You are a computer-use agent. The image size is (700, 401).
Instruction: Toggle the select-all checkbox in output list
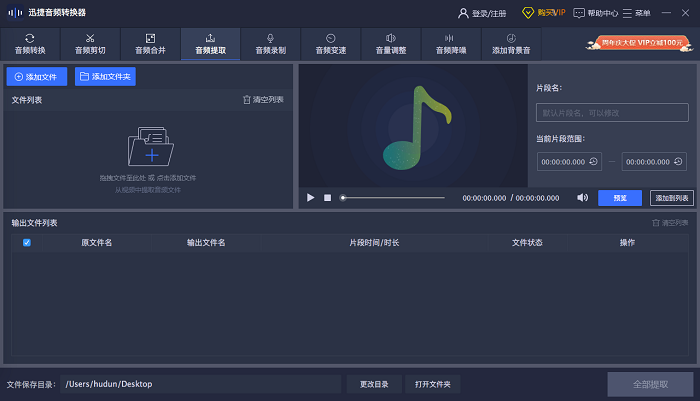pos(27,243)
